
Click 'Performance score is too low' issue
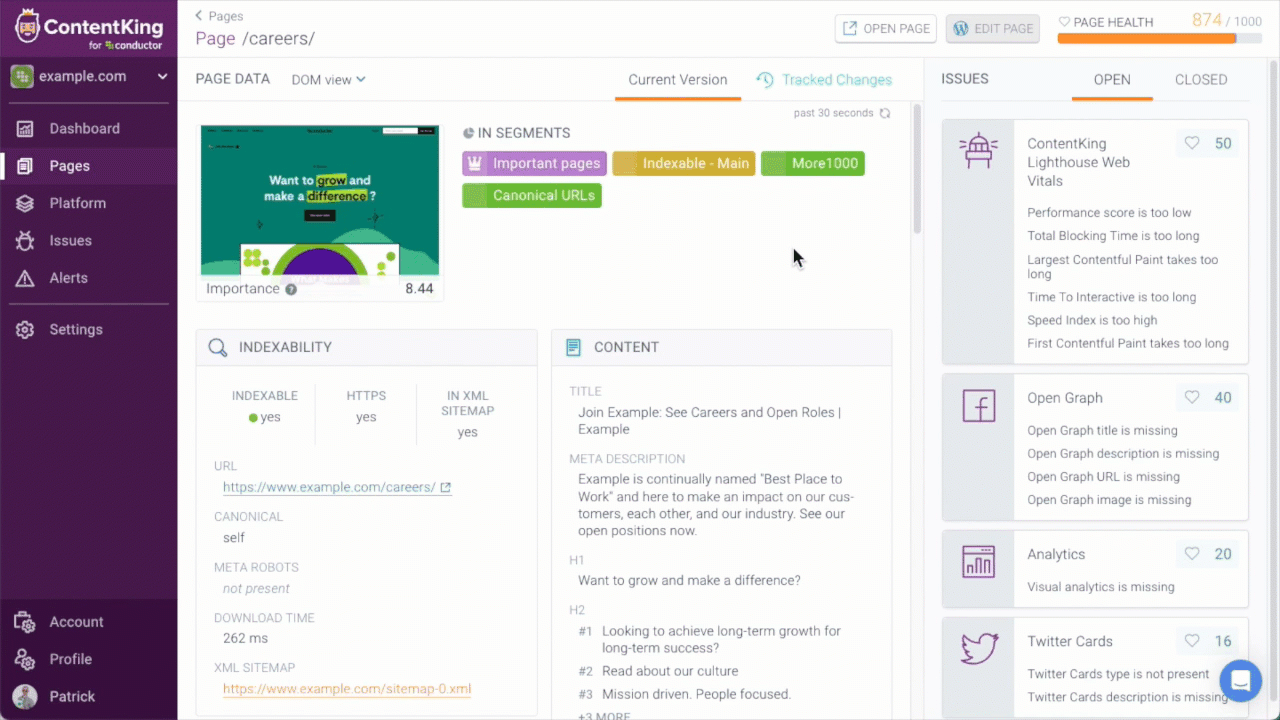point(1109,213)
